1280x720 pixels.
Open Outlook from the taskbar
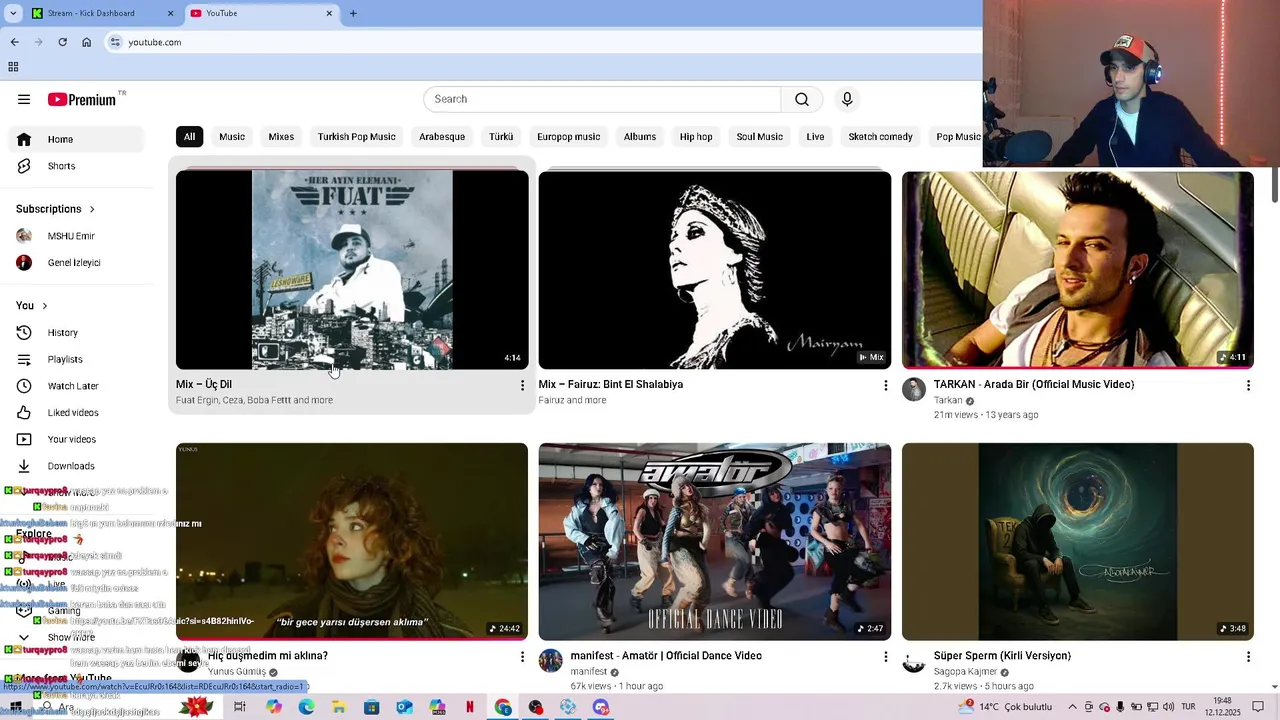pyautogui.click(x=404, y=707)
